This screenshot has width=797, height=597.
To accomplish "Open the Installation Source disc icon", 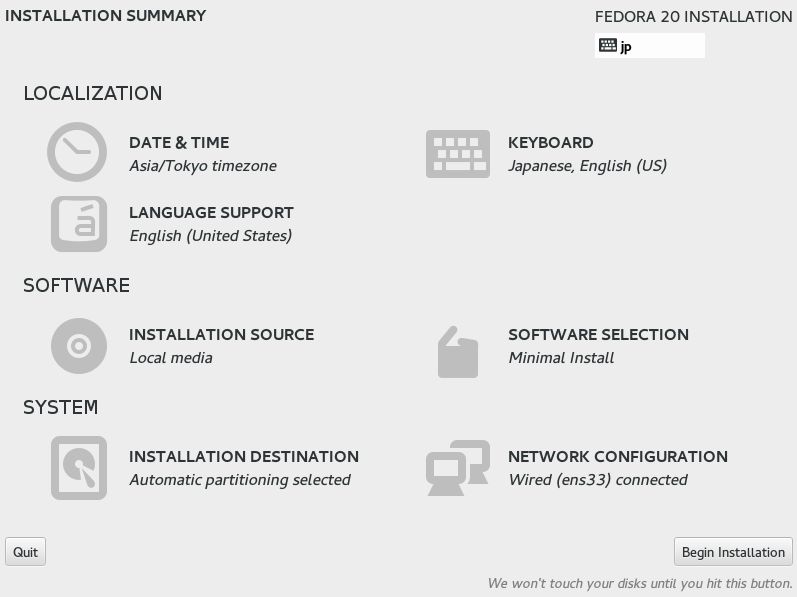I will click(79, 346).
